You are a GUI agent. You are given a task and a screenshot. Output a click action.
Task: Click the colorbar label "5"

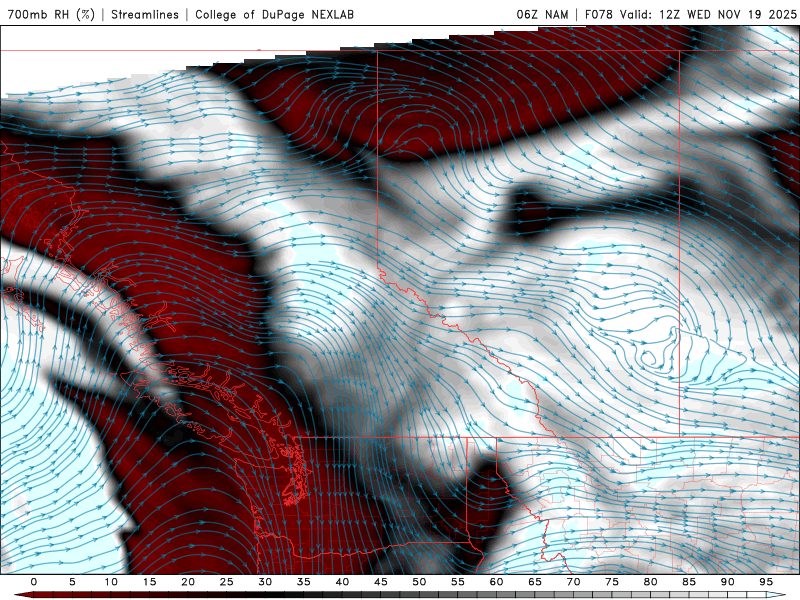coord(72,582)
